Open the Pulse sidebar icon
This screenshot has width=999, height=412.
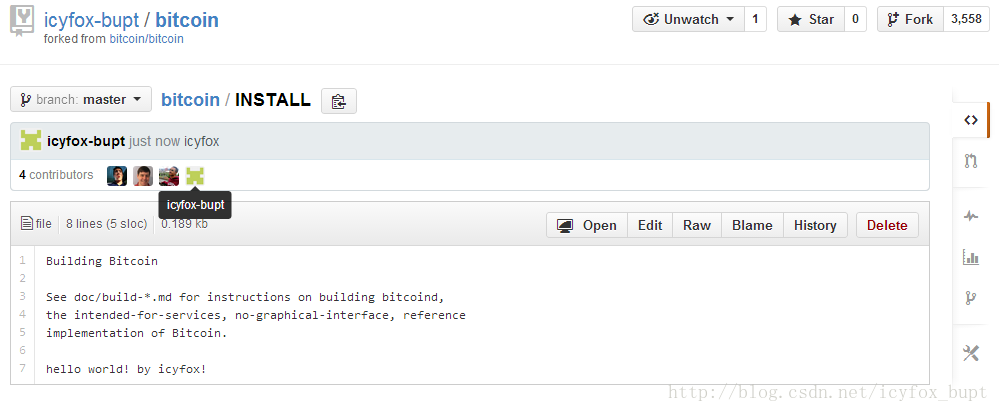click(x=970, y=215)
